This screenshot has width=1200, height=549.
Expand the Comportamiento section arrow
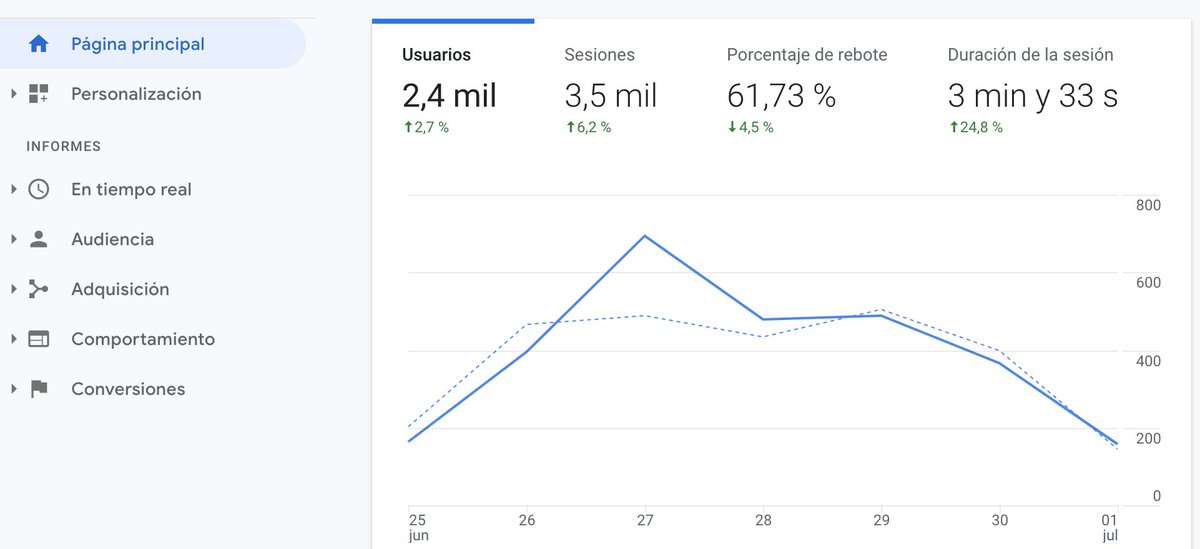point(14,339)
